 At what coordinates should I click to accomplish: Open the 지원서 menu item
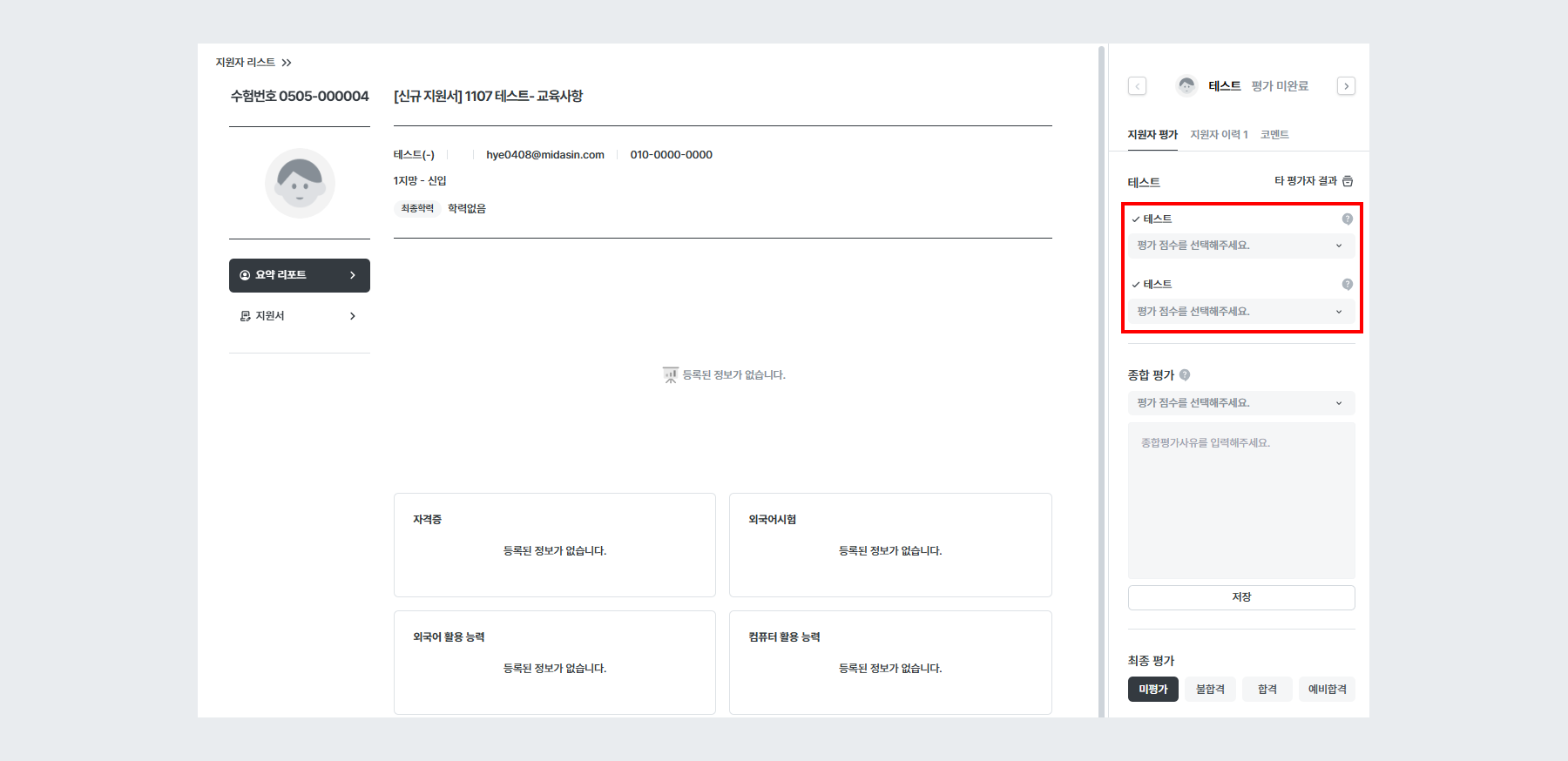click(300, 316)
